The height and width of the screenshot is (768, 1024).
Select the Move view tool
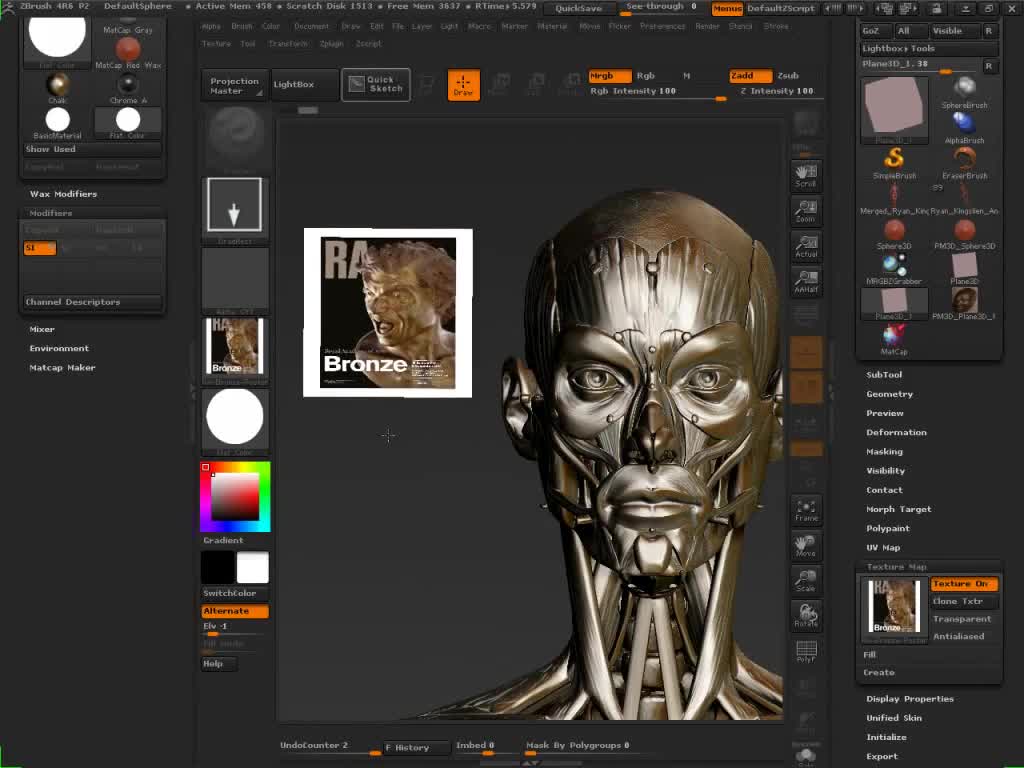[806, 545]
